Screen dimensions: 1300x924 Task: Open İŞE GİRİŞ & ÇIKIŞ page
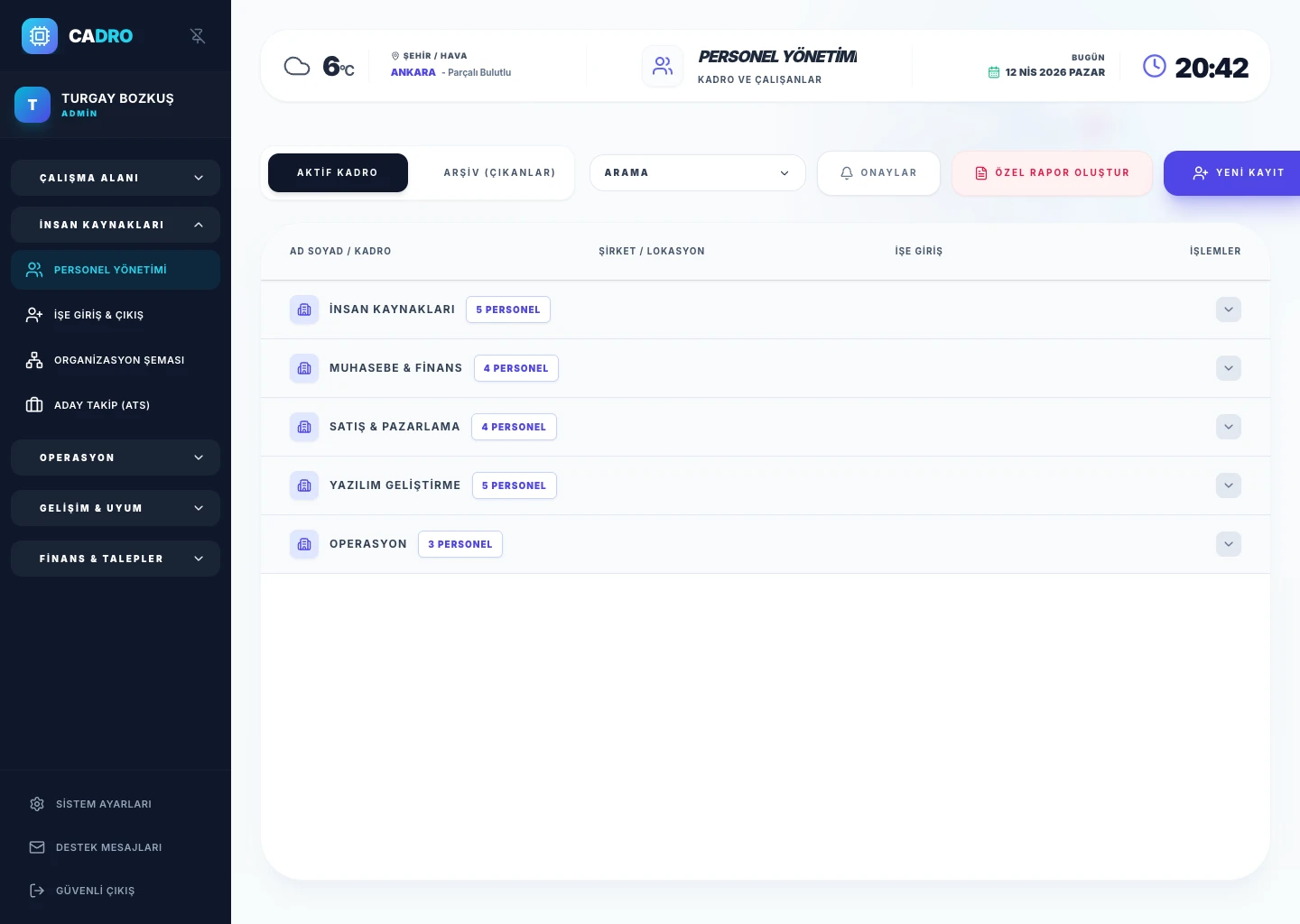click(x=116, y=315)
